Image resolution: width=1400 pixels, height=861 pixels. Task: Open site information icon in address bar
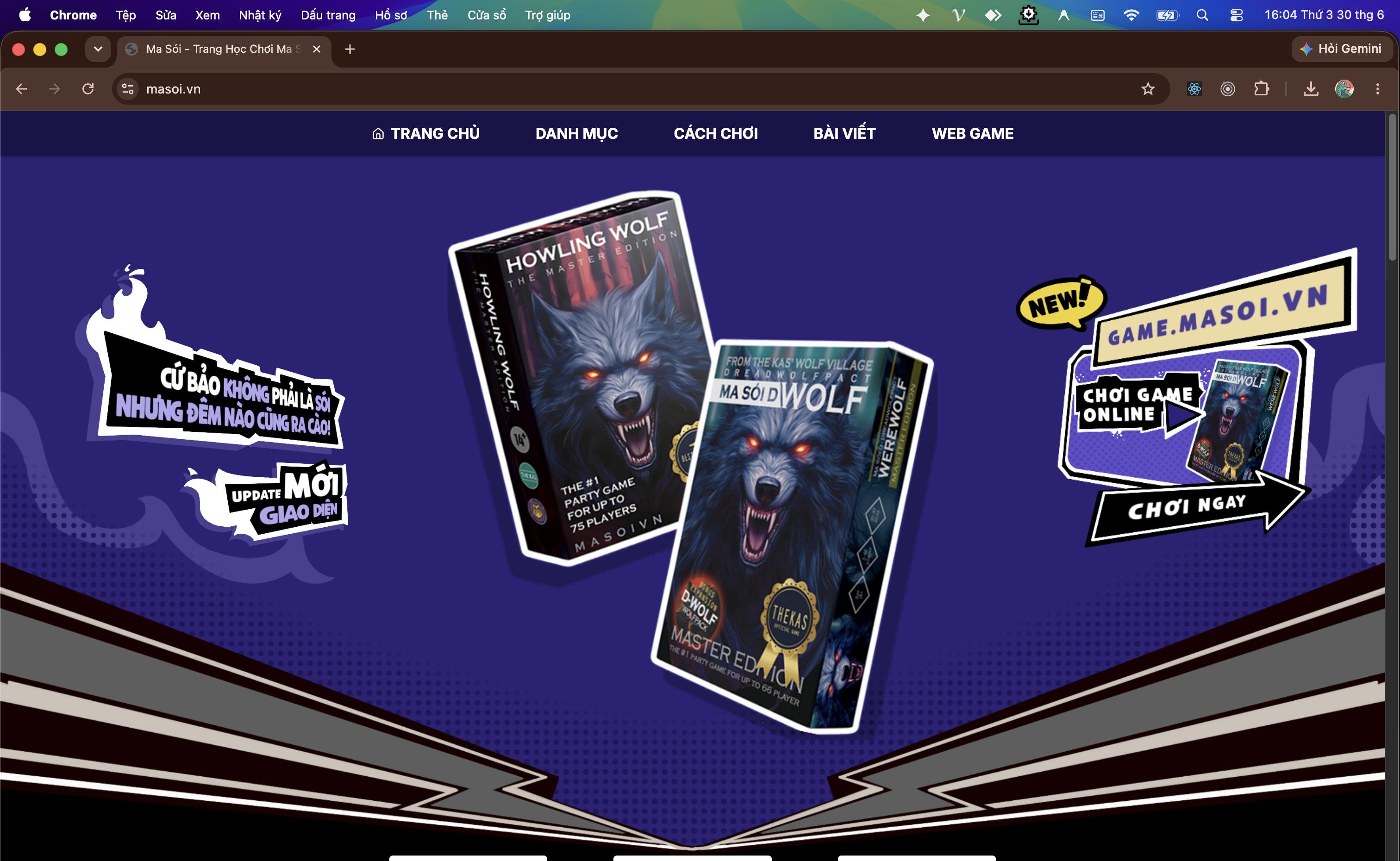[x=128, y=89]
